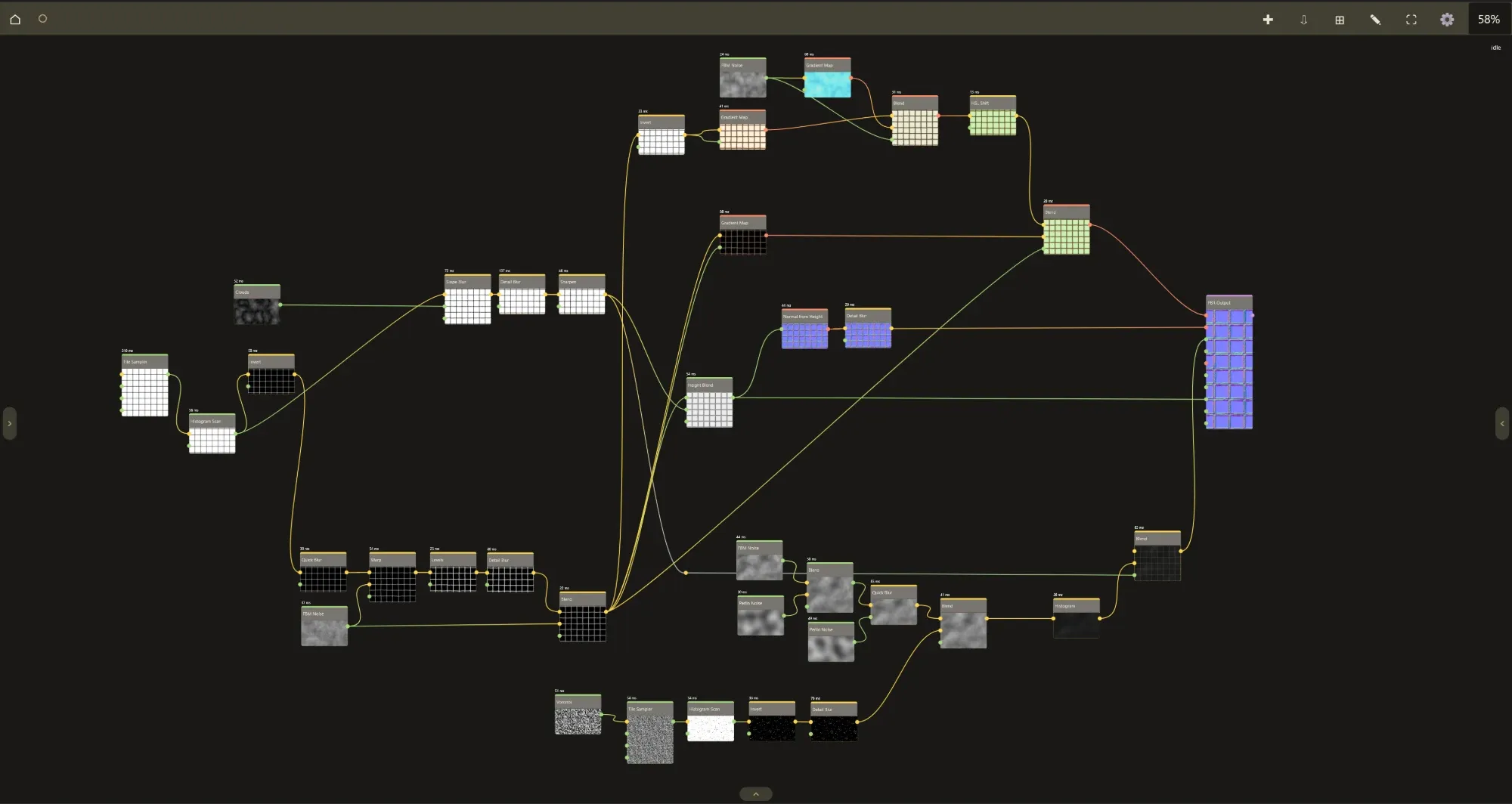Select the Tile Sampler node after Voronoi
Screen dimensions: 1512x804
click(649, 733)
